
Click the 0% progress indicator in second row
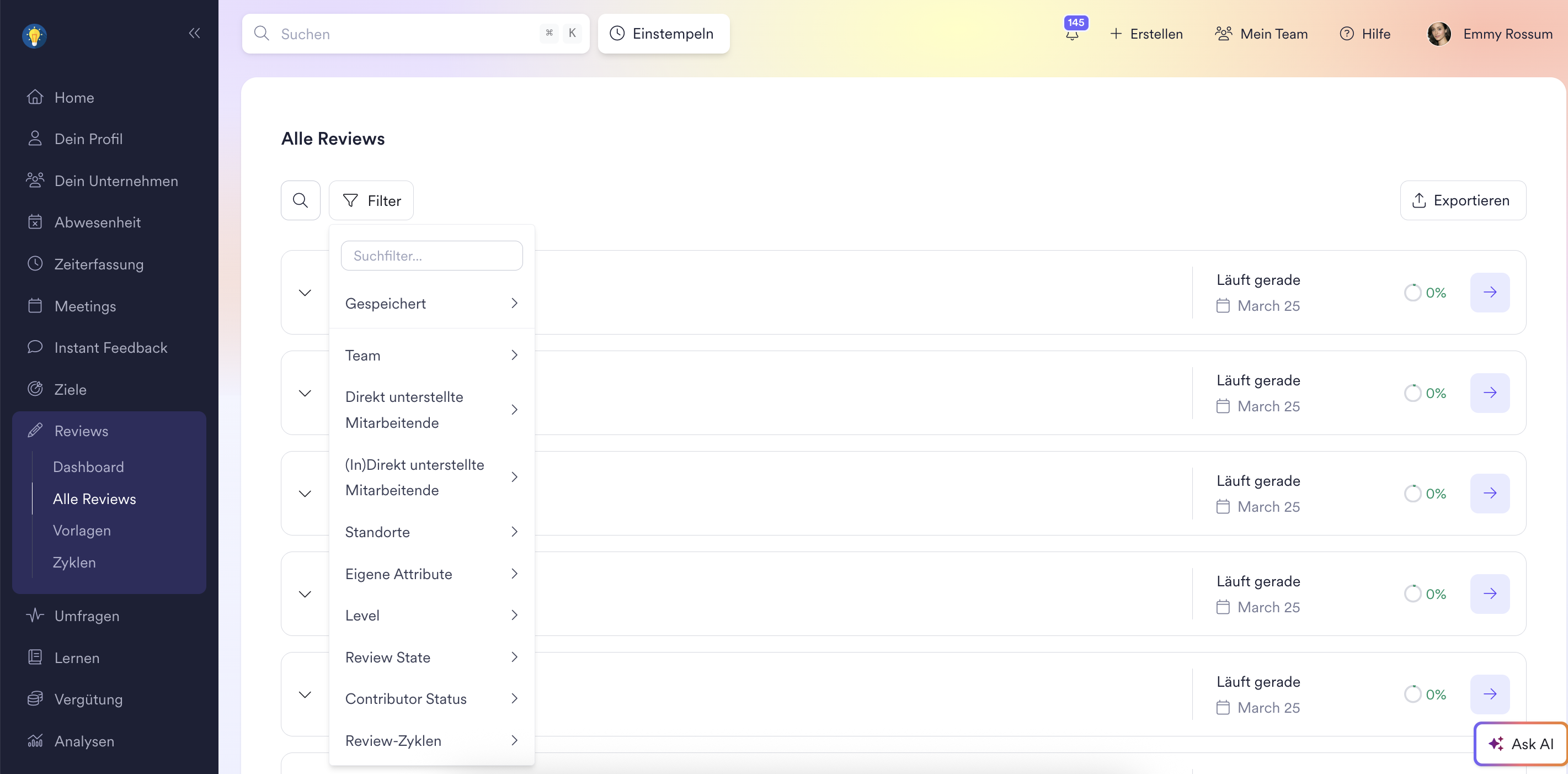[1425, 393]
